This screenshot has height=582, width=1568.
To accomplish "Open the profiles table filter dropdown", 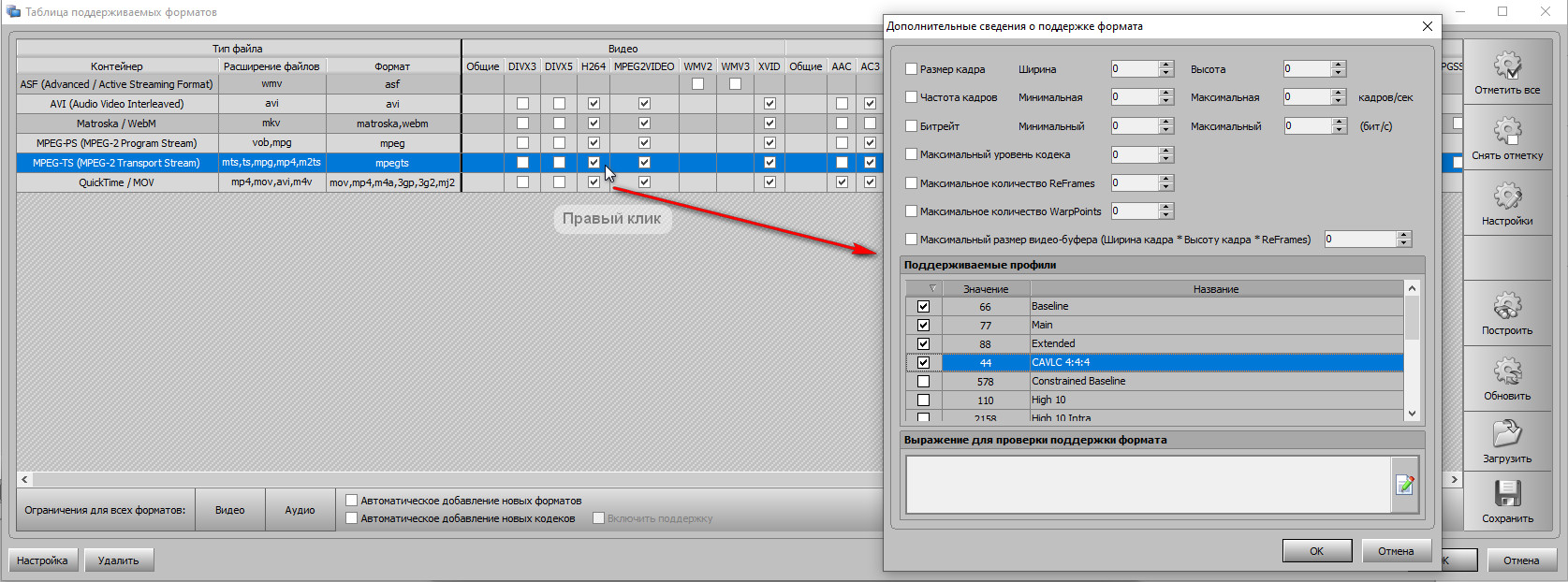I will coord(931,288).
